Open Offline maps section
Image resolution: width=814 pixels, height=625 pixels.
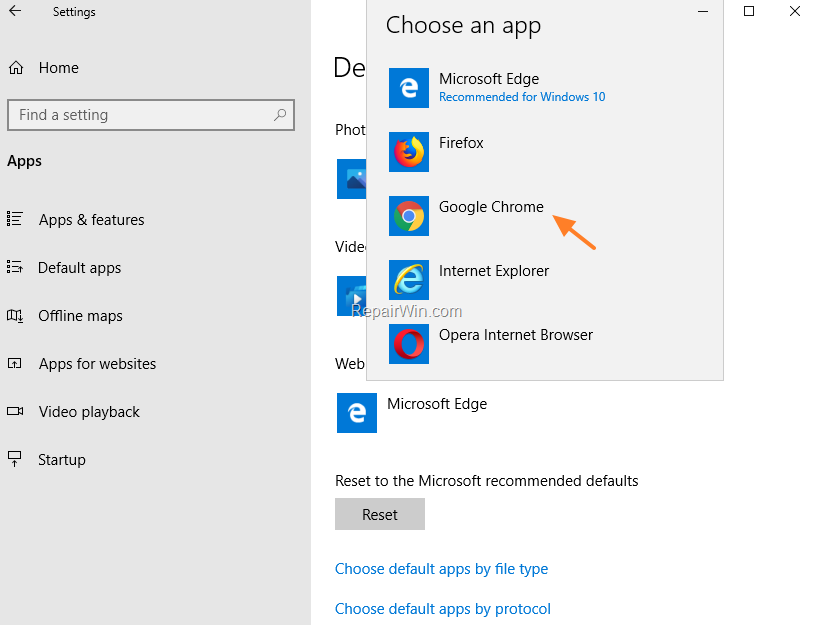click(80, 316)
